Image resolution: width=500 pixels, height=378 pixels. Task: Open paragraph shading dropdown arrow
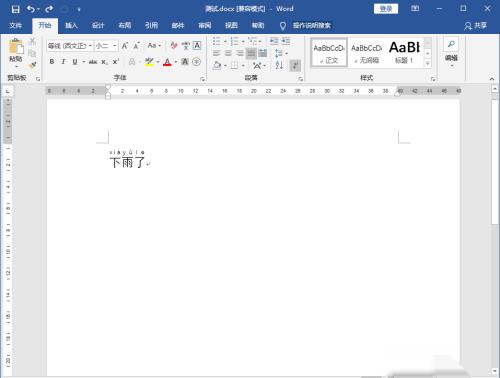pos(226,65)
